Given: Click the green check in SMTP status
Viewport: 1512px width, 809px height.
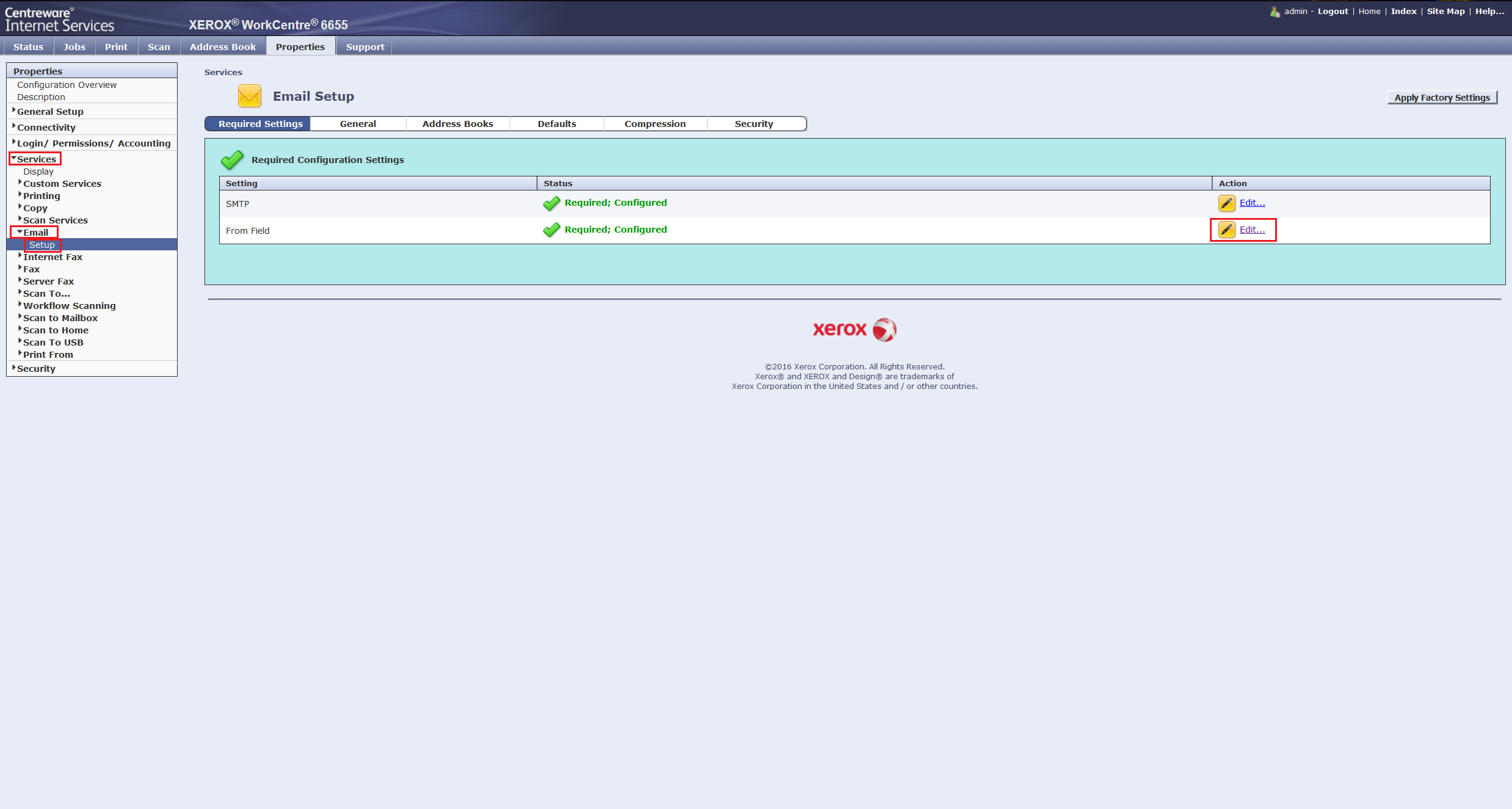Looking at the screenshot, I should click(x=551, y=203).
